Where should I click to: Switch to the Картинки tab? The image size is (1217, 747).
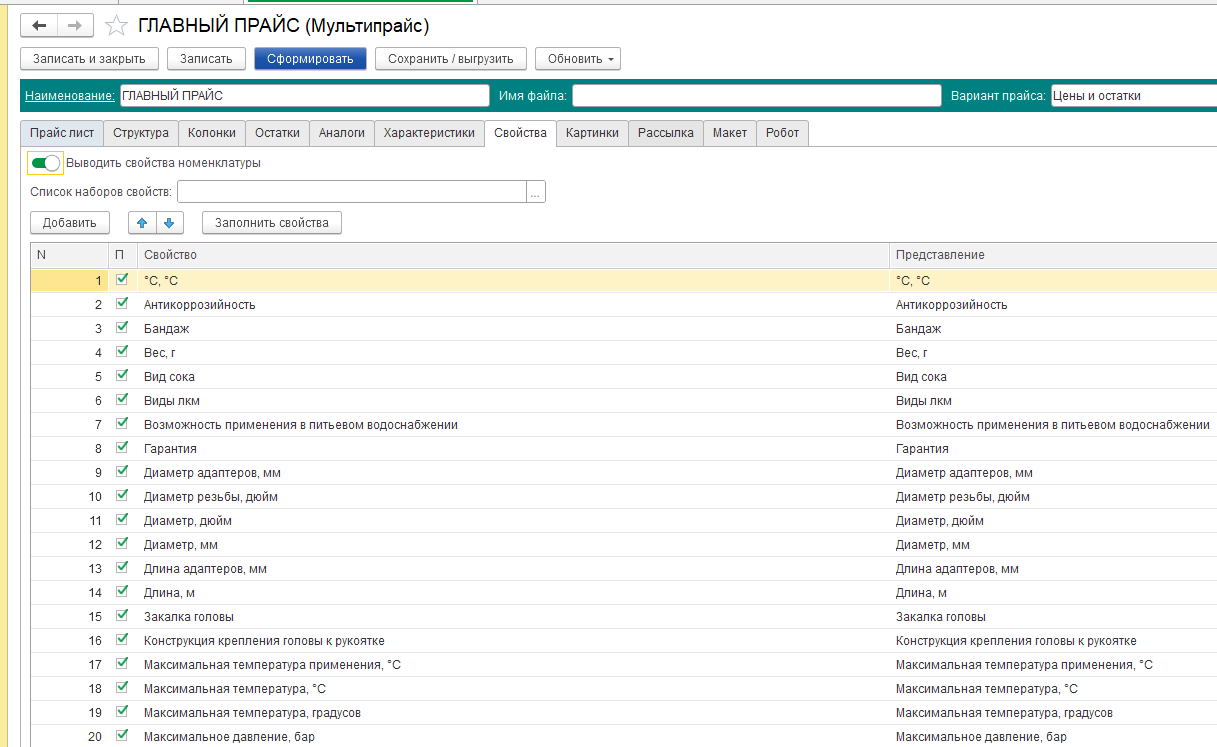(592, 133)
